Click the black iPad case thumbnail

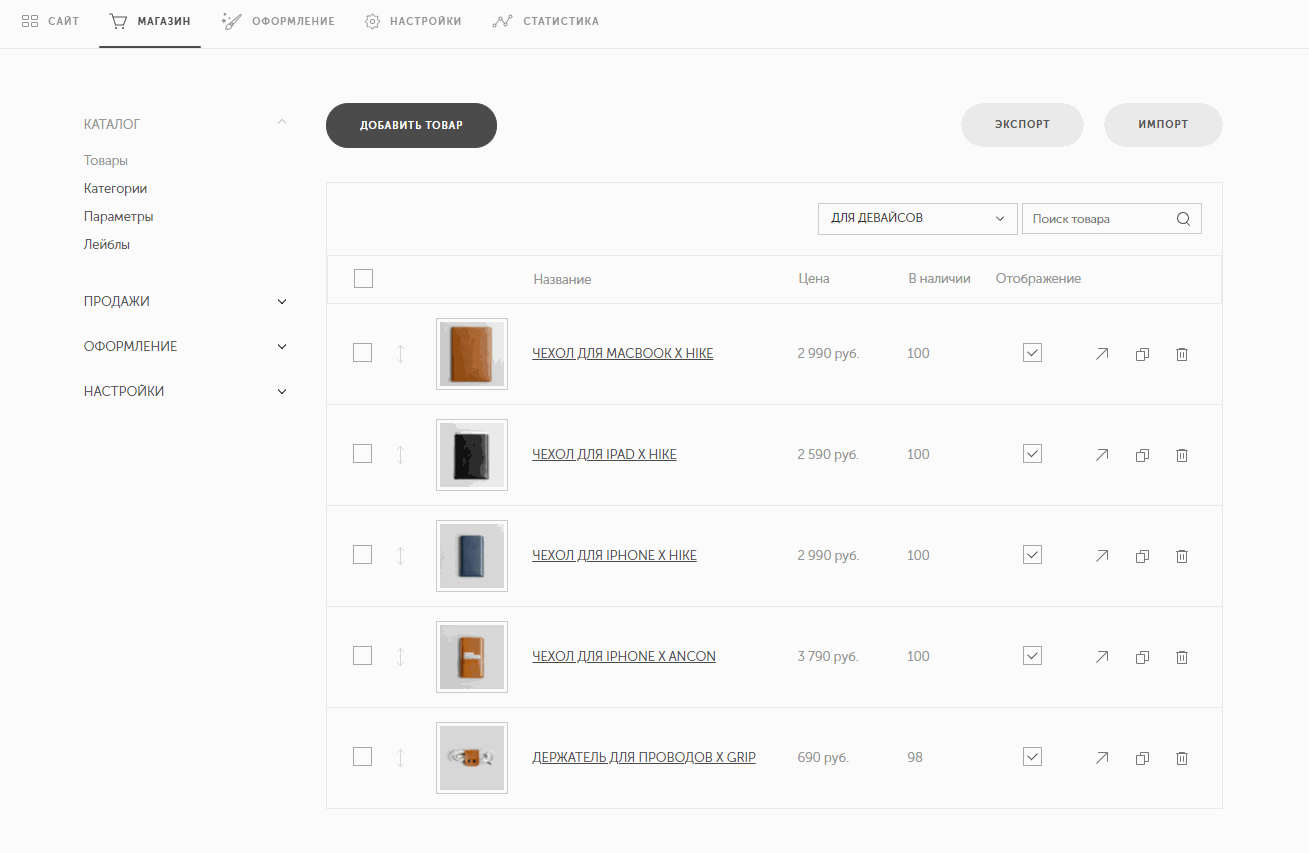pyautogui.click(x=472, y=455)
